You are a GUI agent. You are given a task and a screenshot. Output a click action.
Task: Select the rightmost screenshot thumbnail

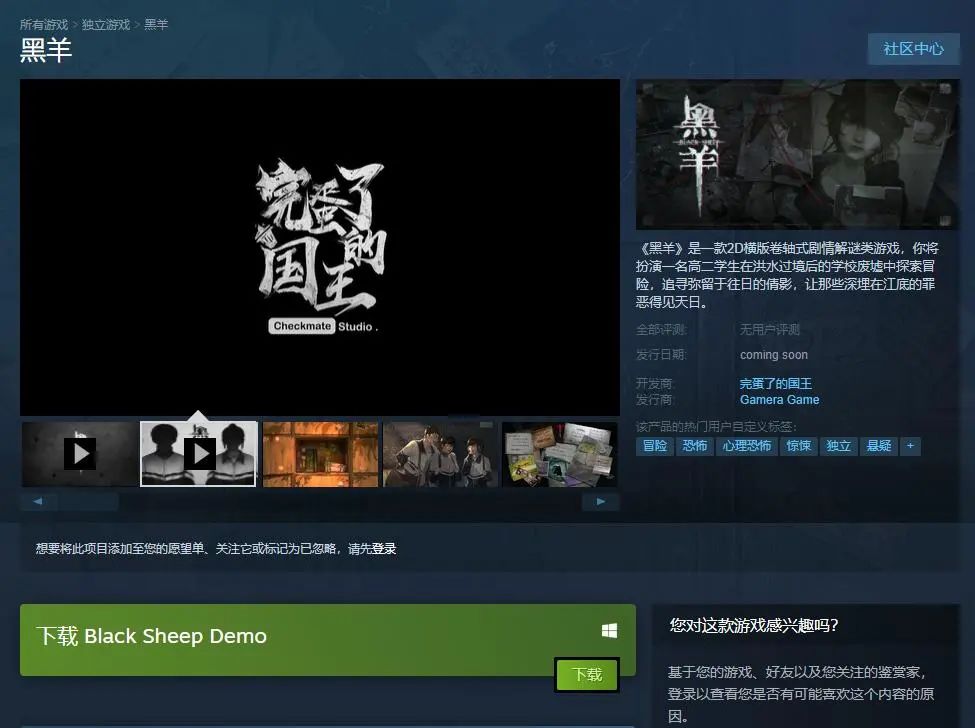click(x=559, y=452)
